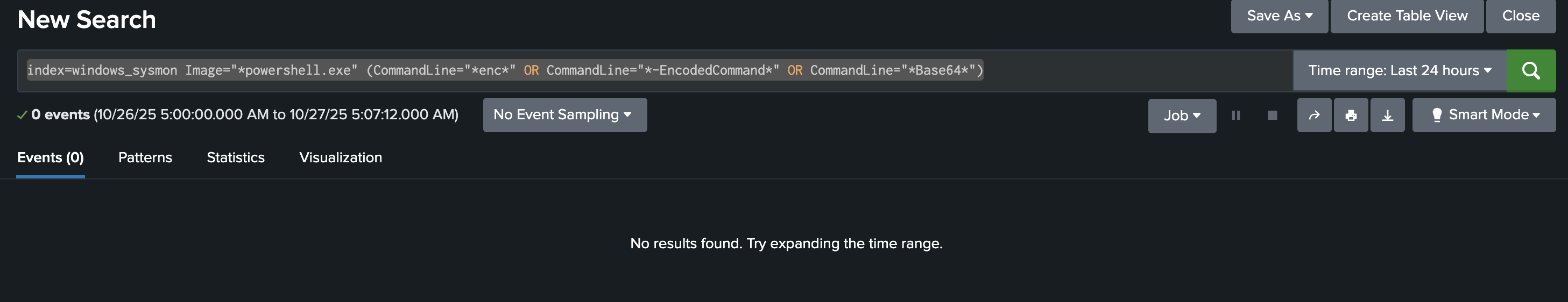Close the search view
The image size is (1568, 302).
[1520, 16]
